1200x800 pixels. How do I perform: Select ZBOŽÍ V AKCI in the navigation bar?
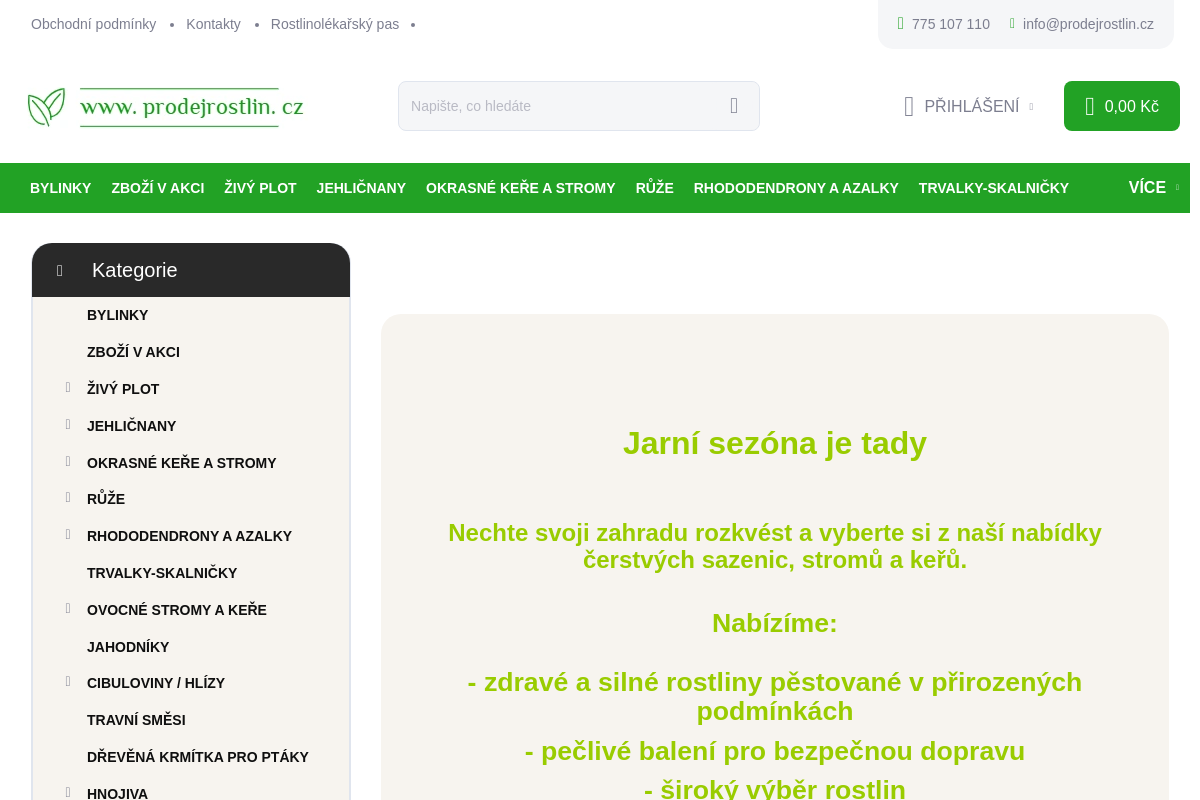pos(157,188)
